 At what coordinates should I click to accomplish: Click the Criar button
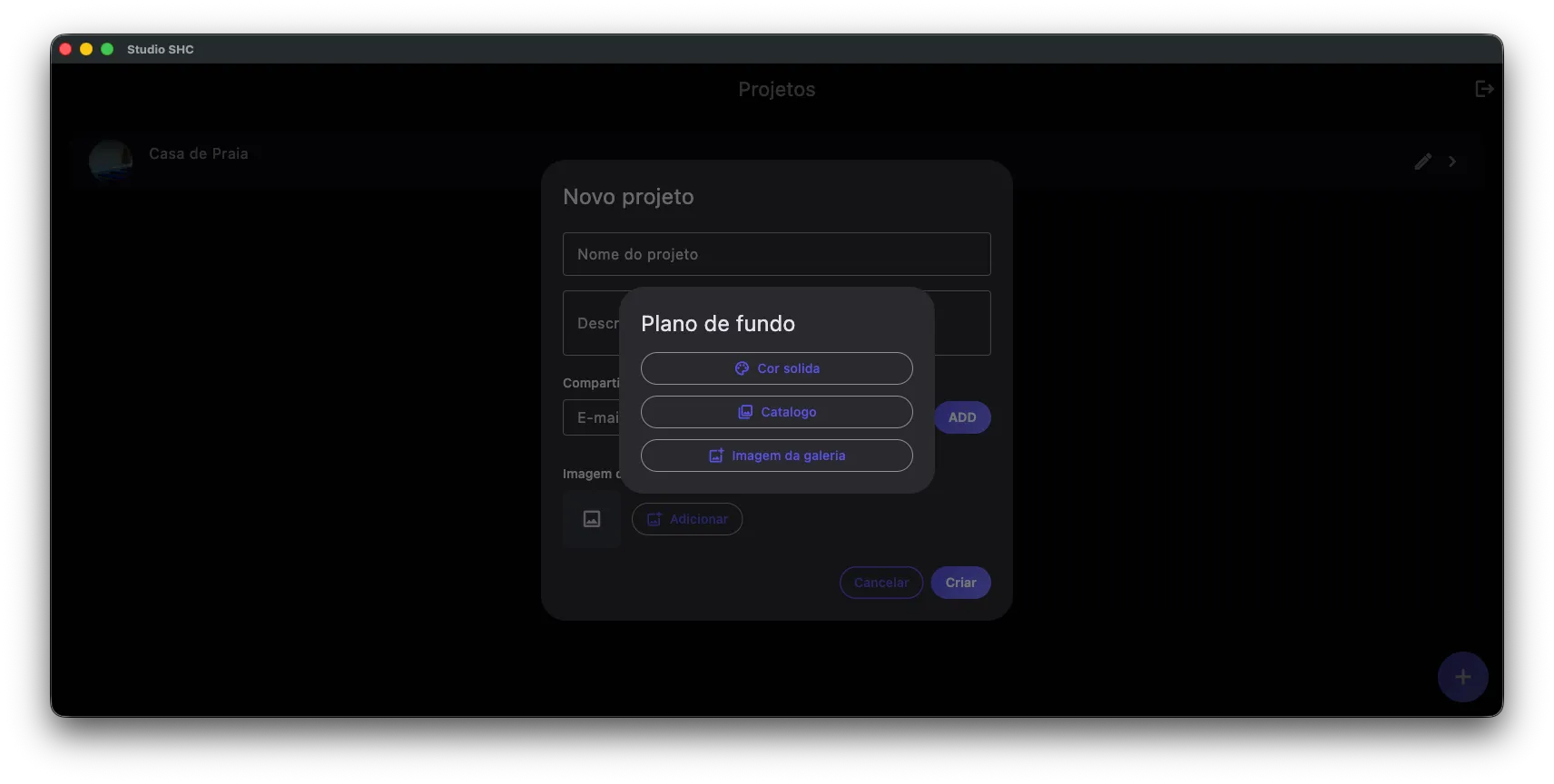click(960, 583)
